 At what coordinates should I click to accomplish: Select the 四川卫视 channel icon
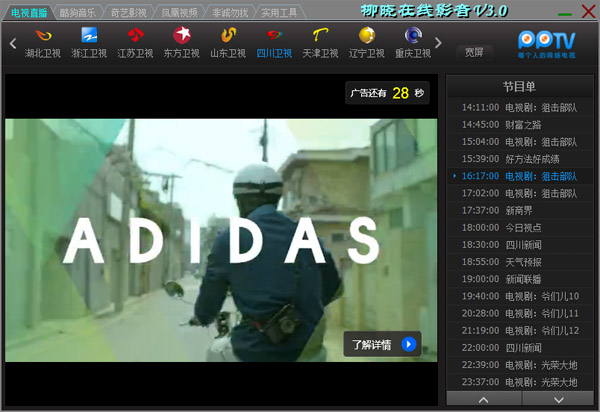[274, 36]
